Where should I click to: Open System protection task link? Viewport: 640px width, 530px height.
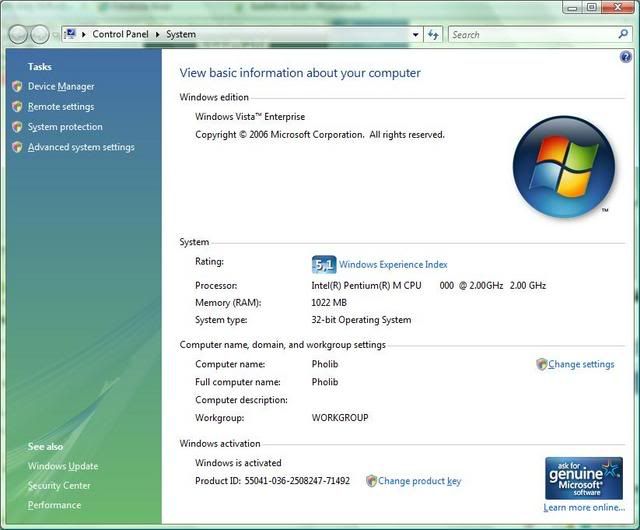[x=65, y=127]
